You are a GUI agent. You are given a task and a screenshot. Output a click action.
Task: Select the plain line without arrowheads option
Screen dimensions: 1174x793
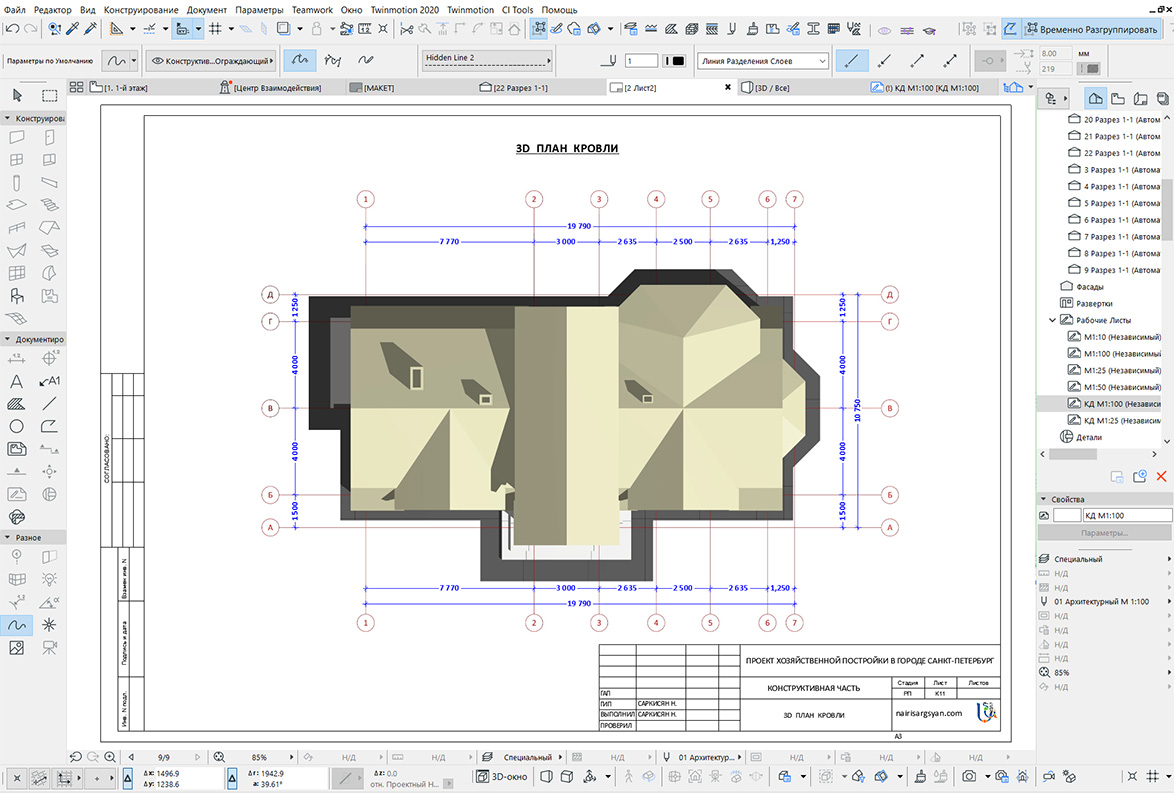click(x=851, y=61)
